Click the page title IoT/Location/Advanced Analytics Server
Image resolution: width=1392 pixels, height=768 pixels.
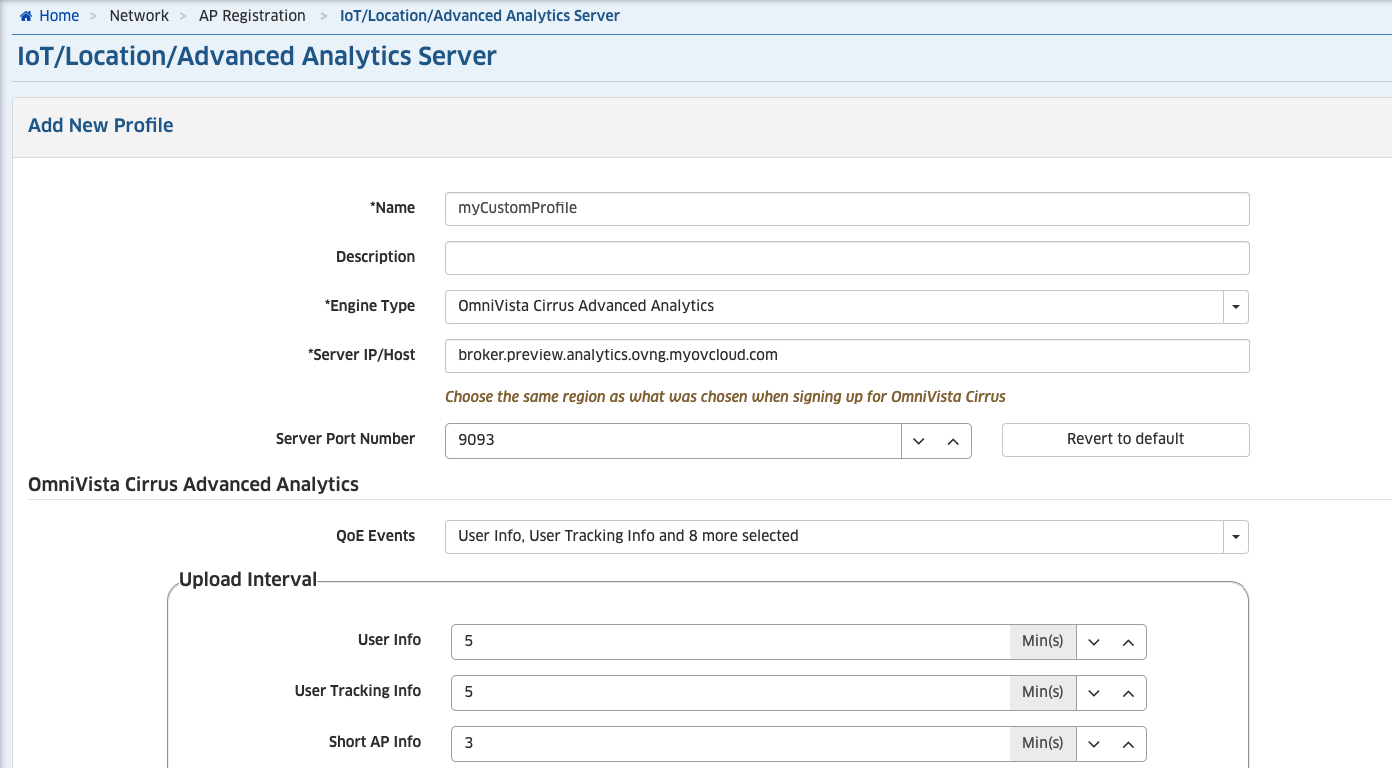pos(257,57)
